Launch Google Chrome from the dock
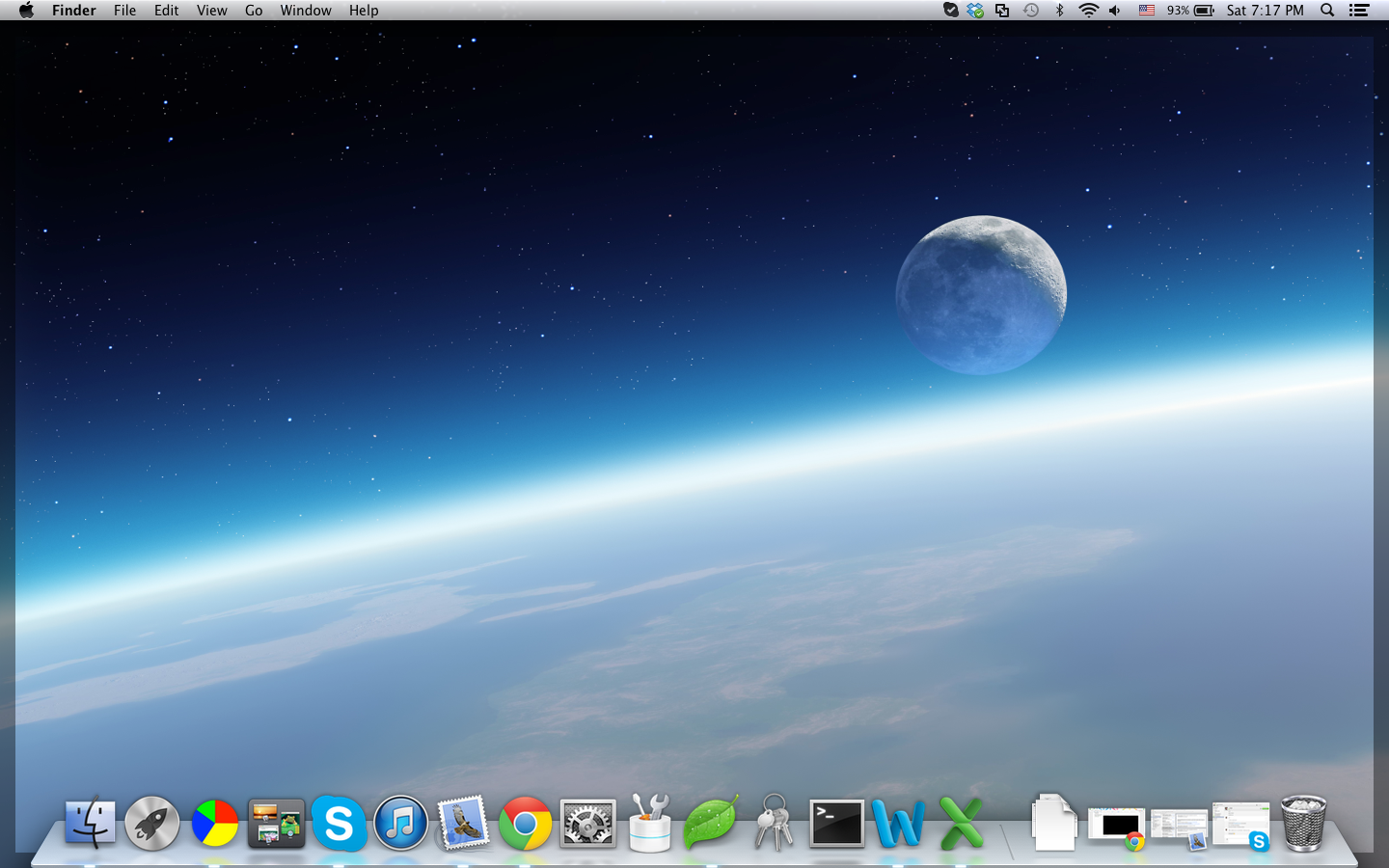 pos(525,825)
